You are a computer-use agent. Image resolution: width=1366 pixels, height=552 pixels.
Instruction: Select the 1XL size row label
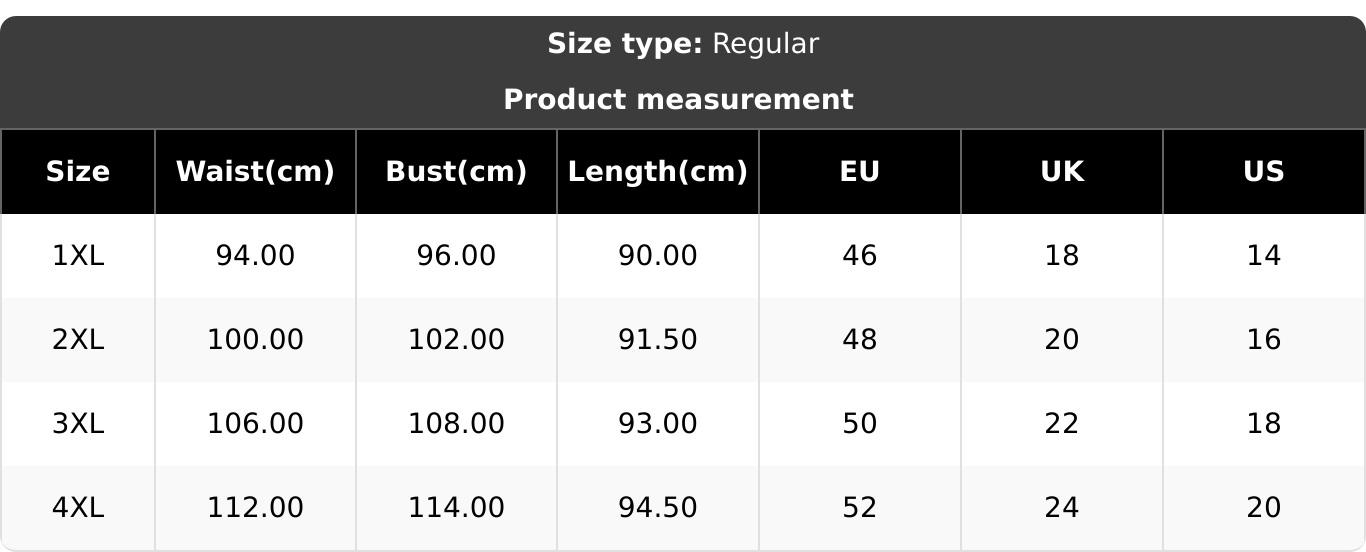pyautogui.click(x=78, y=256)
